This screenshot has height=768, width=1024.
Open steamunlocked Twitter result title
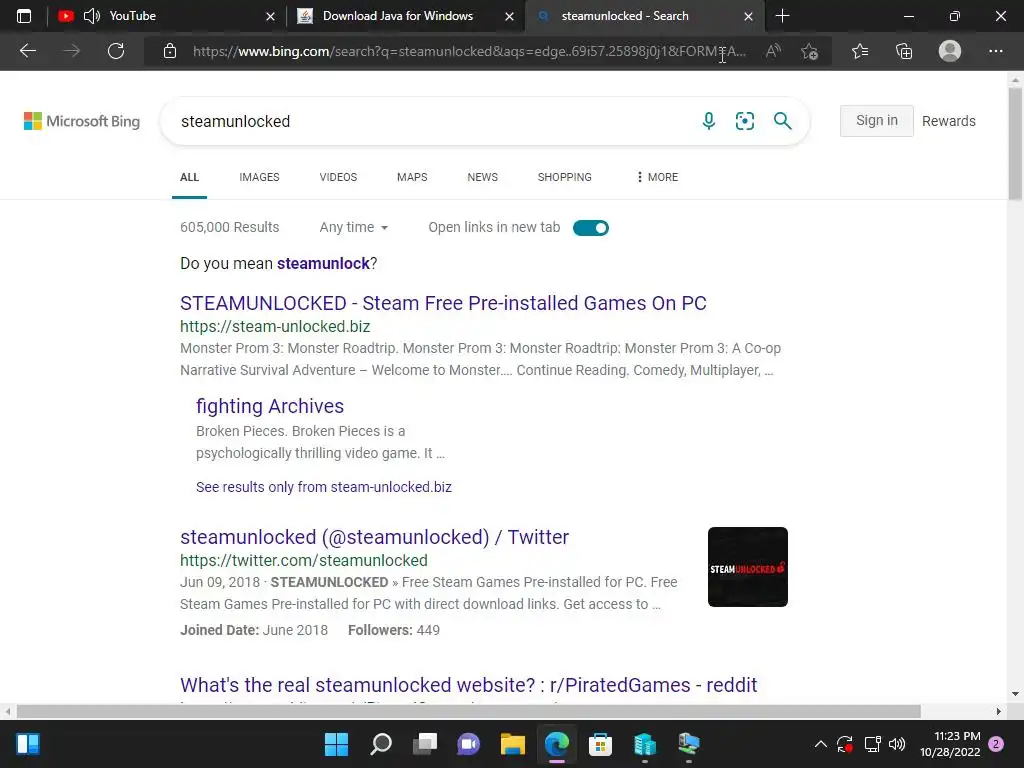tap(374, 537)
